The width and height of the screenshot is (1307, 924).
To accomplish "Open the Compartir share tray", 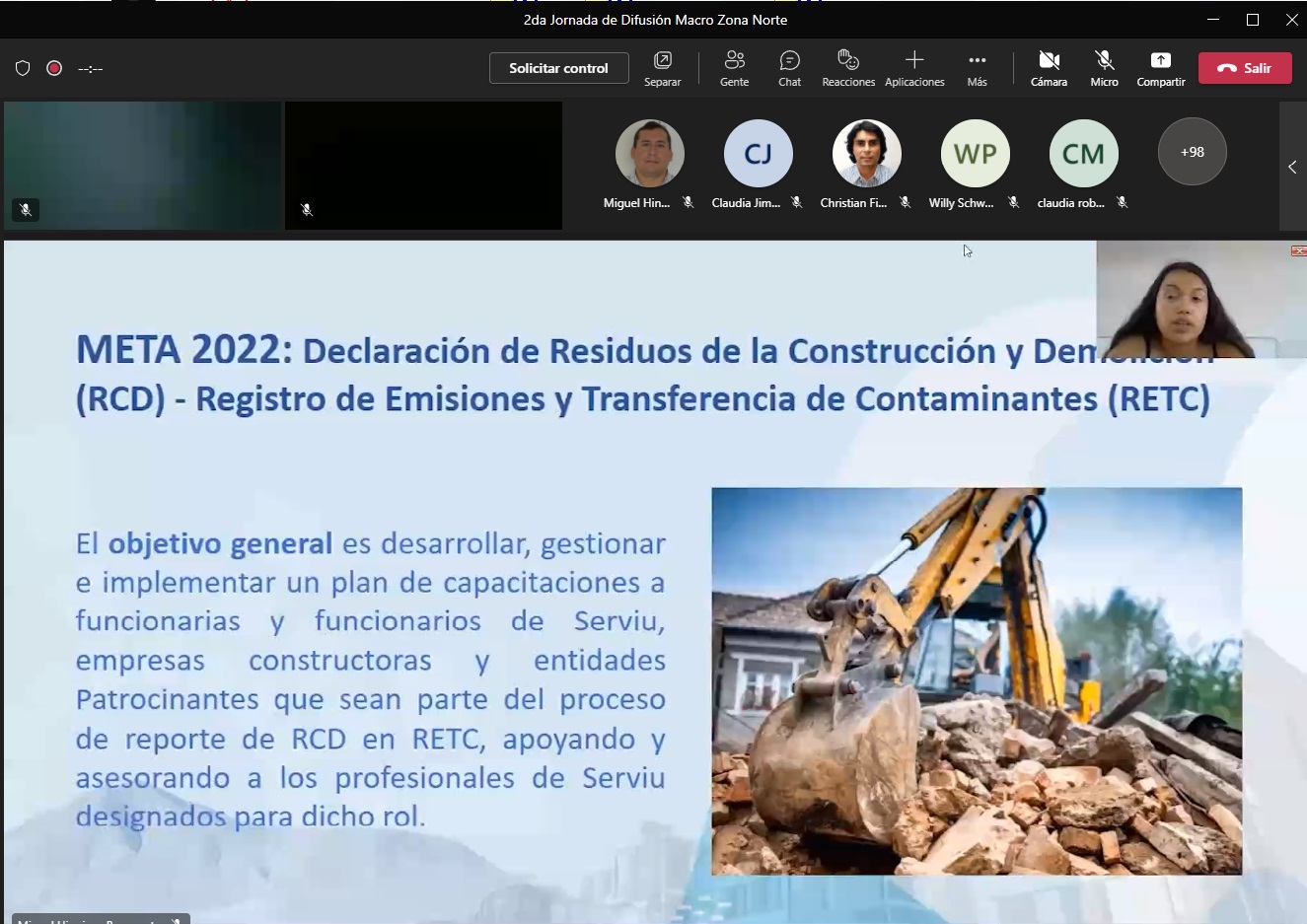I will 1161,69.
